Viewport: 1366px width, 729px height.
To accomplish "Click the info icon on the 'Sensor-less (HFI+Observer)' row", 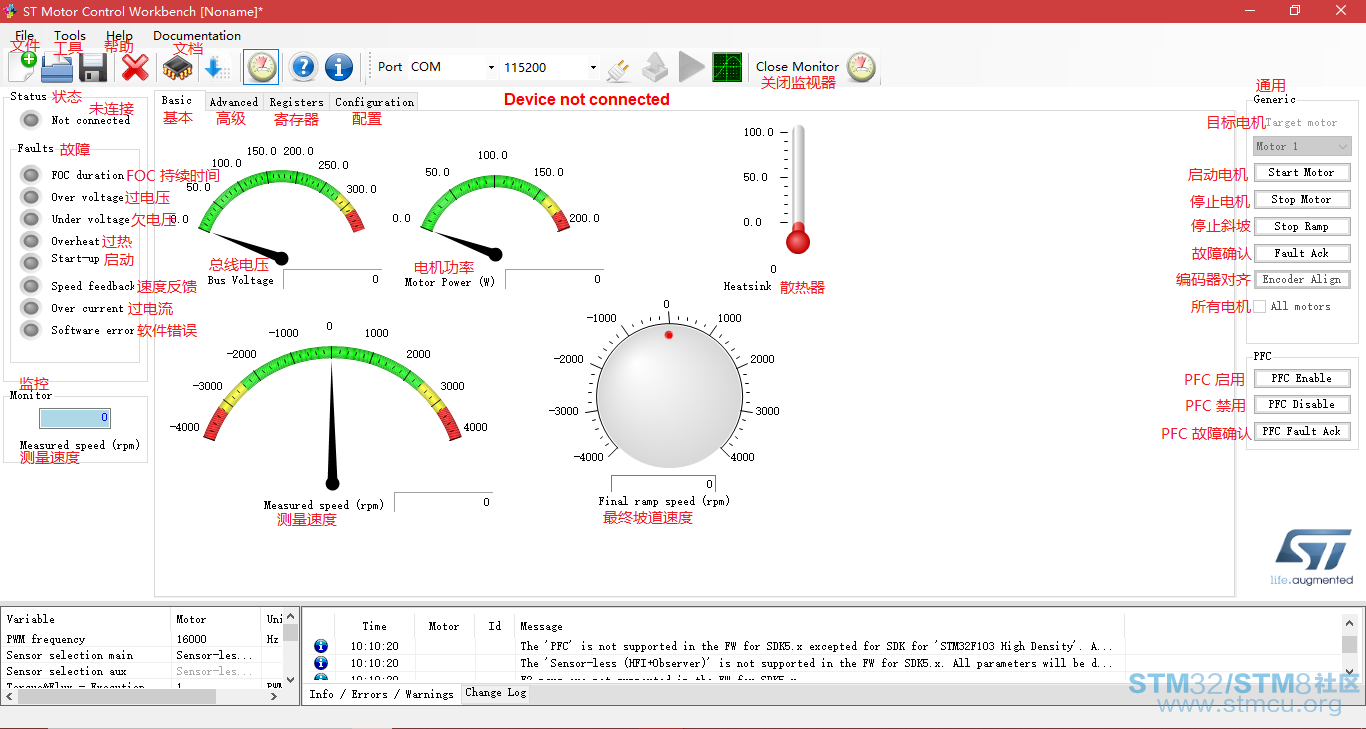I will click(321, 663).
